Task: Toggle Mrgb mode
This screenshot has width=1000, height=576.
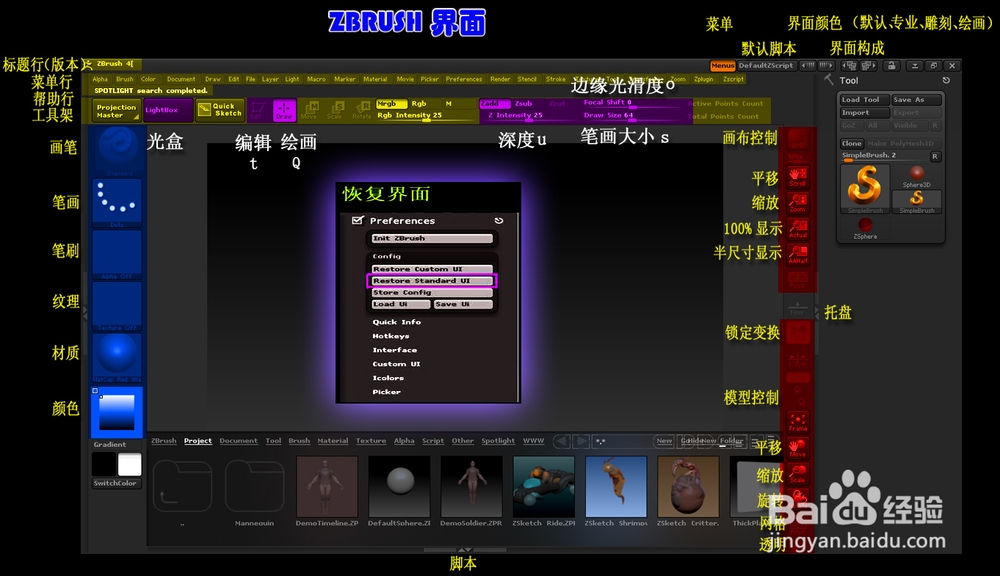Action: click(x=391, y=104)
